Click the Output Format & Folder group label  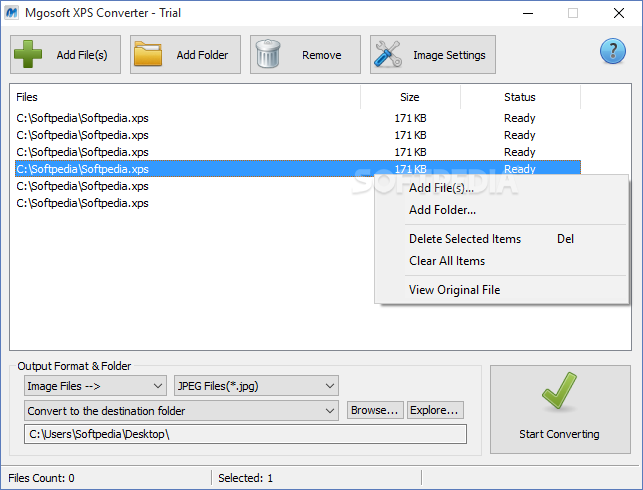click(x=74, y=366)
